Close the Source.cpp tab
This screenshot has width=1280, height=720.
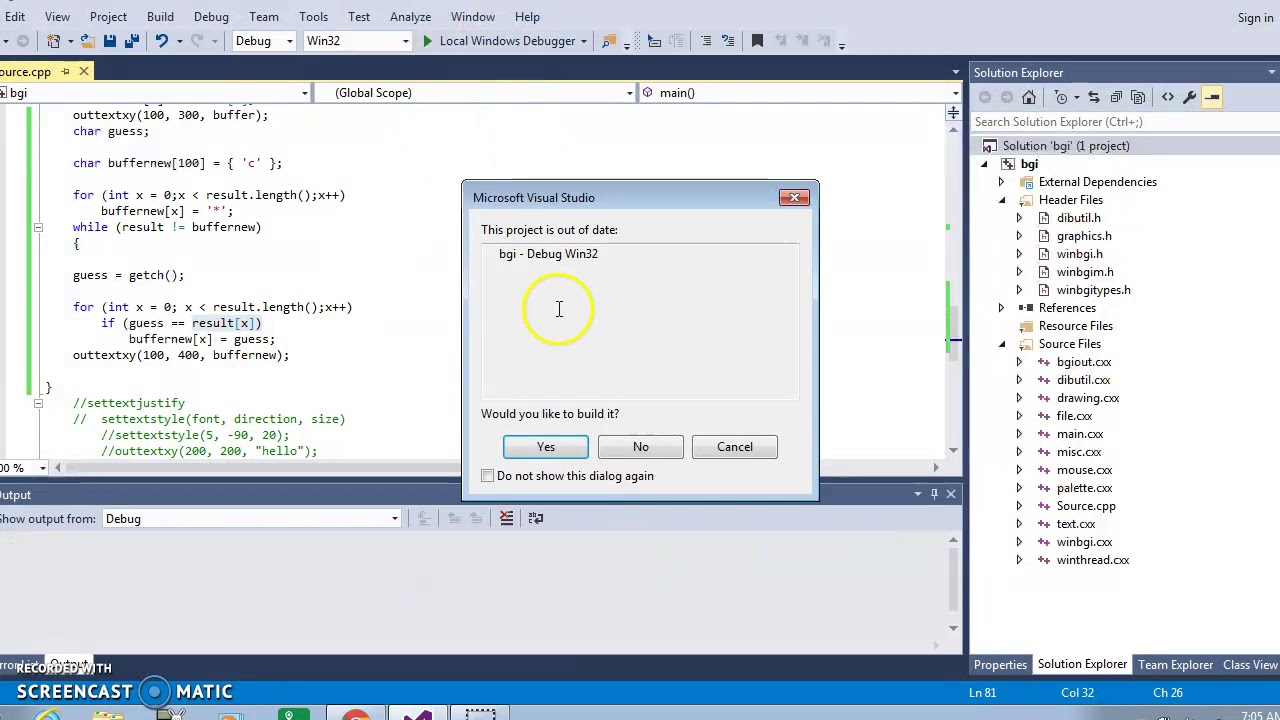(84, 72)
